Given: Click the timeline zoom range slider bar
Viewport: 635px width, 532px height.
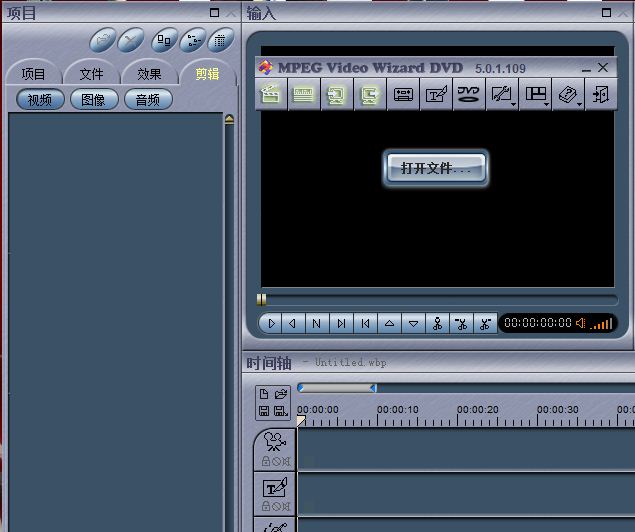Looking at the screenshot, I should point(337,388).
